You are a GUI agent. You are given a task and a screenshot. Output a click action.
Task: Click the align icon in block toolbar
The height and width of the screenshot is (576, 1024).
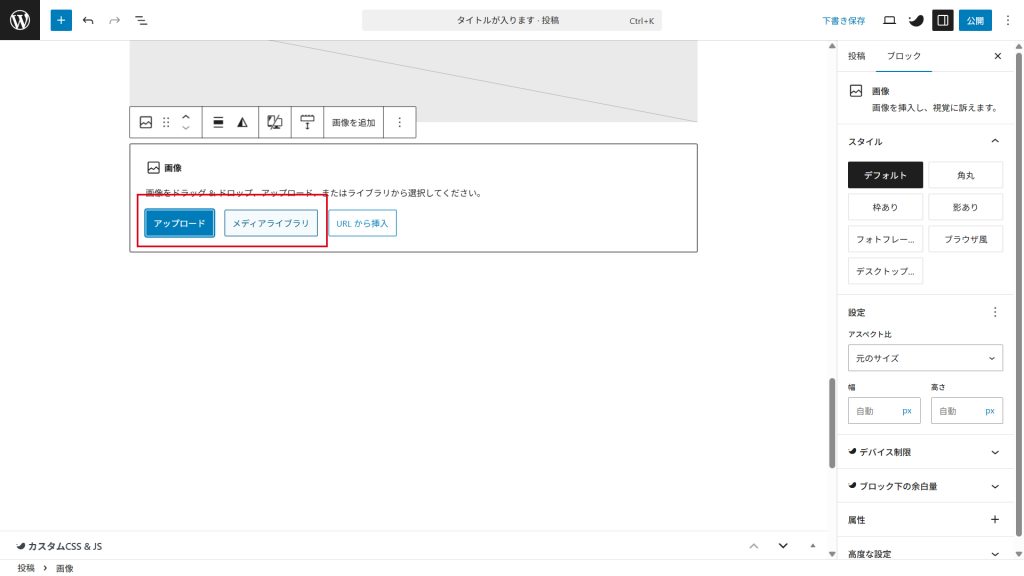(218, 122)
